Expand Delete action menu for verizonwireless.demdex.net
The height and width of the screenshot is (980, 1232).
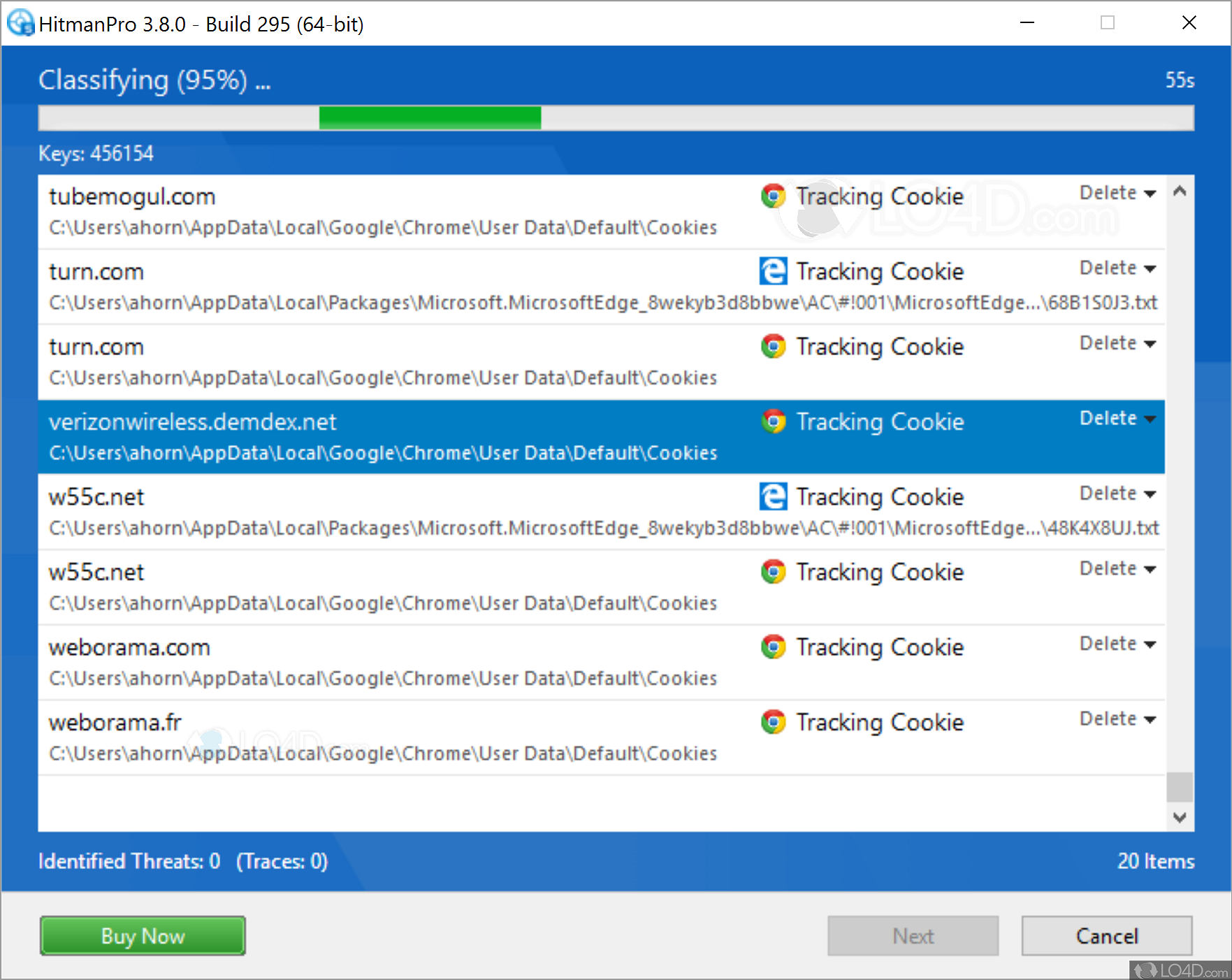1117,419
